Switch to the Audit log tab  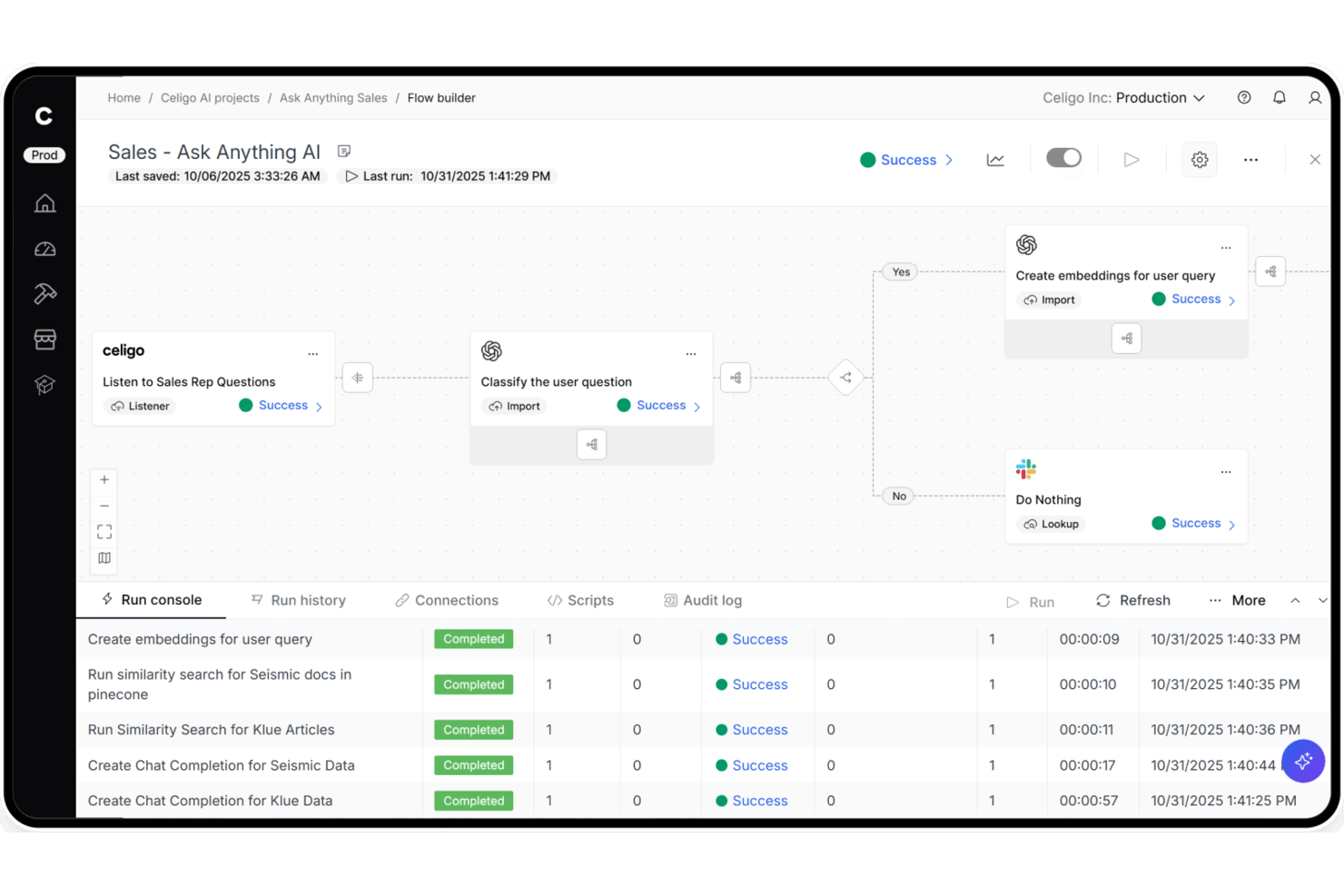coord(703,601)
